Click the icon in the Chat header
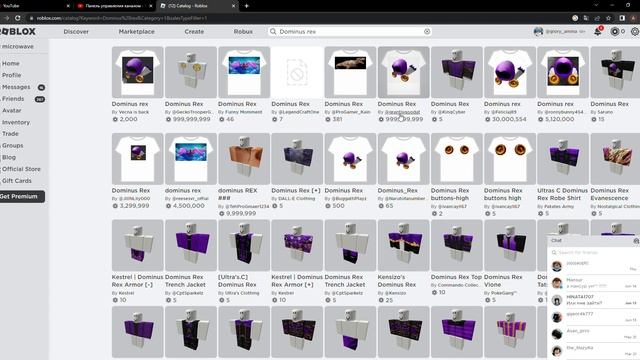 pos(636,241)
